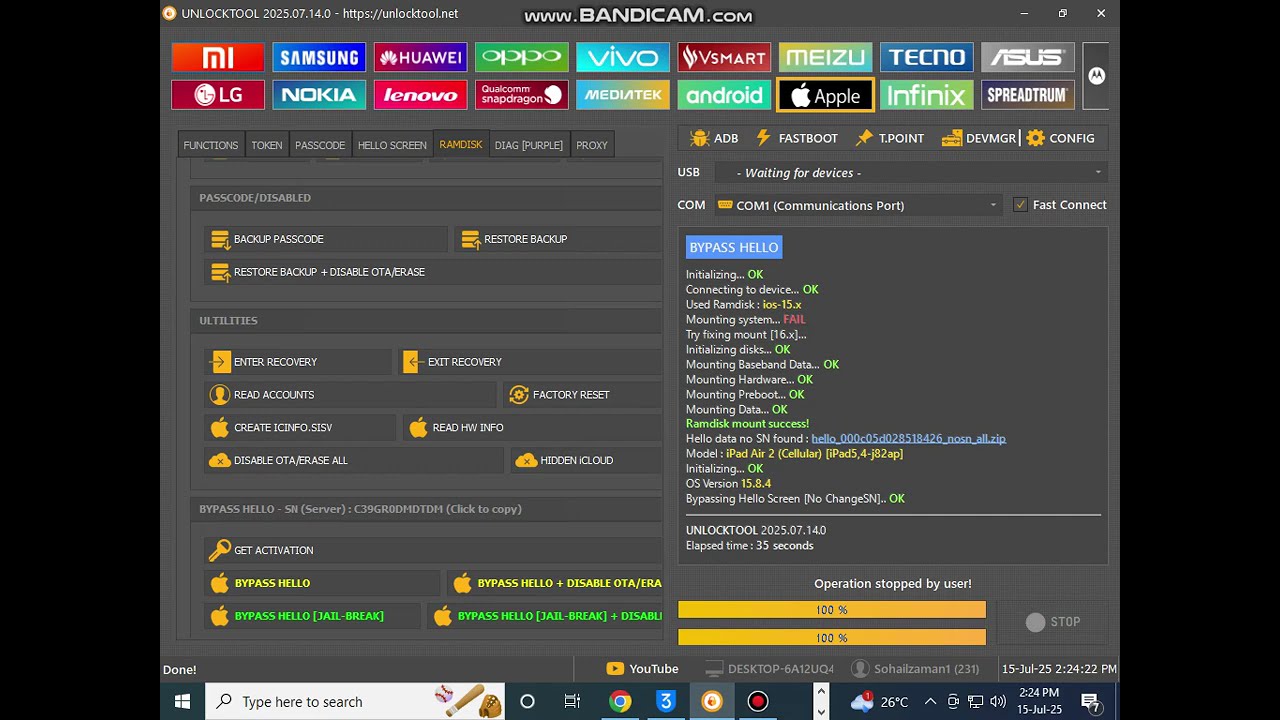The image size is (1280, 720).
Task: Click the STOP button
Action: (1053, 622)
